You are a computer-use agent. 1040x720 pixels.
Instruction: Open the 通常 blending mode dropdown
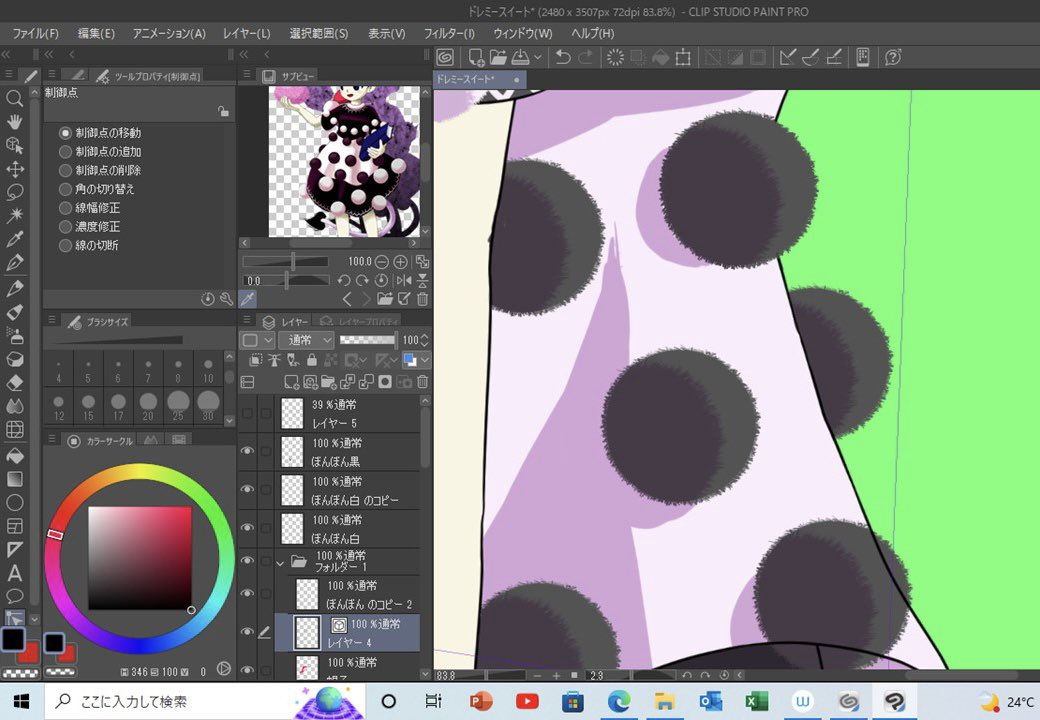tap(306, 340)
